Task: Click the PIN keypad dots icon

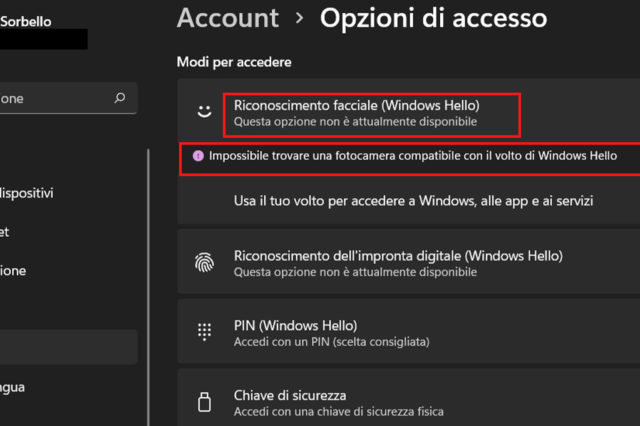Action: 204,332
